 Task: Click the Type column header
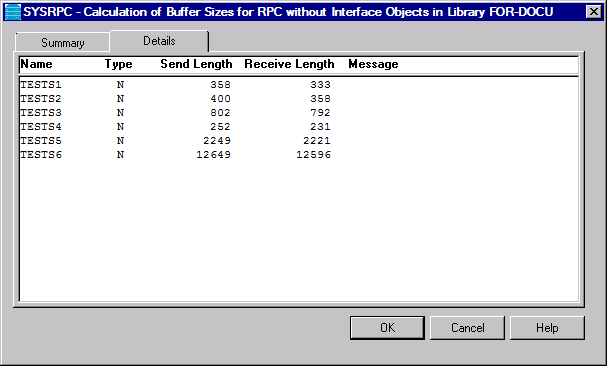[x=118, y=64]
